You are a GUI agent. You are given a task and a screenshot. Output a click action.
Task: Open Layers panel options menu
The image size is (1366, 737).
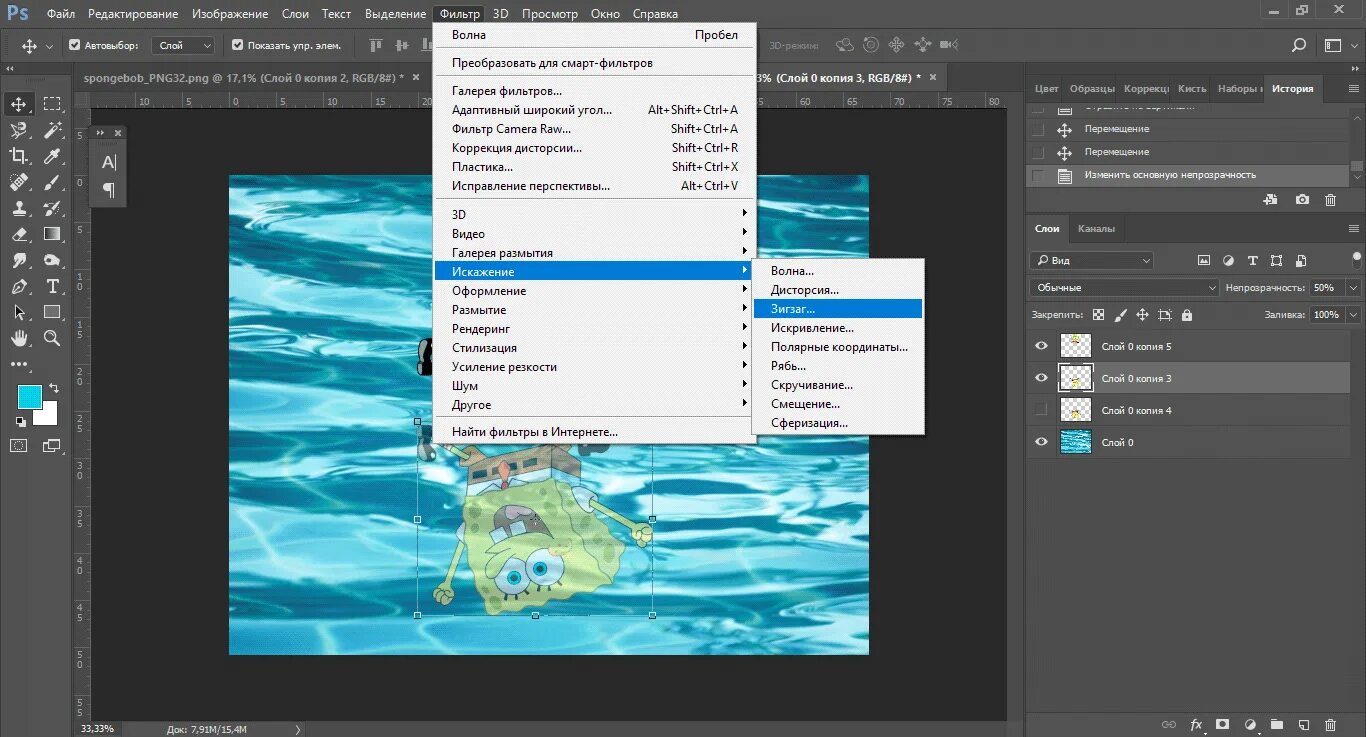tap(1356, 228)
